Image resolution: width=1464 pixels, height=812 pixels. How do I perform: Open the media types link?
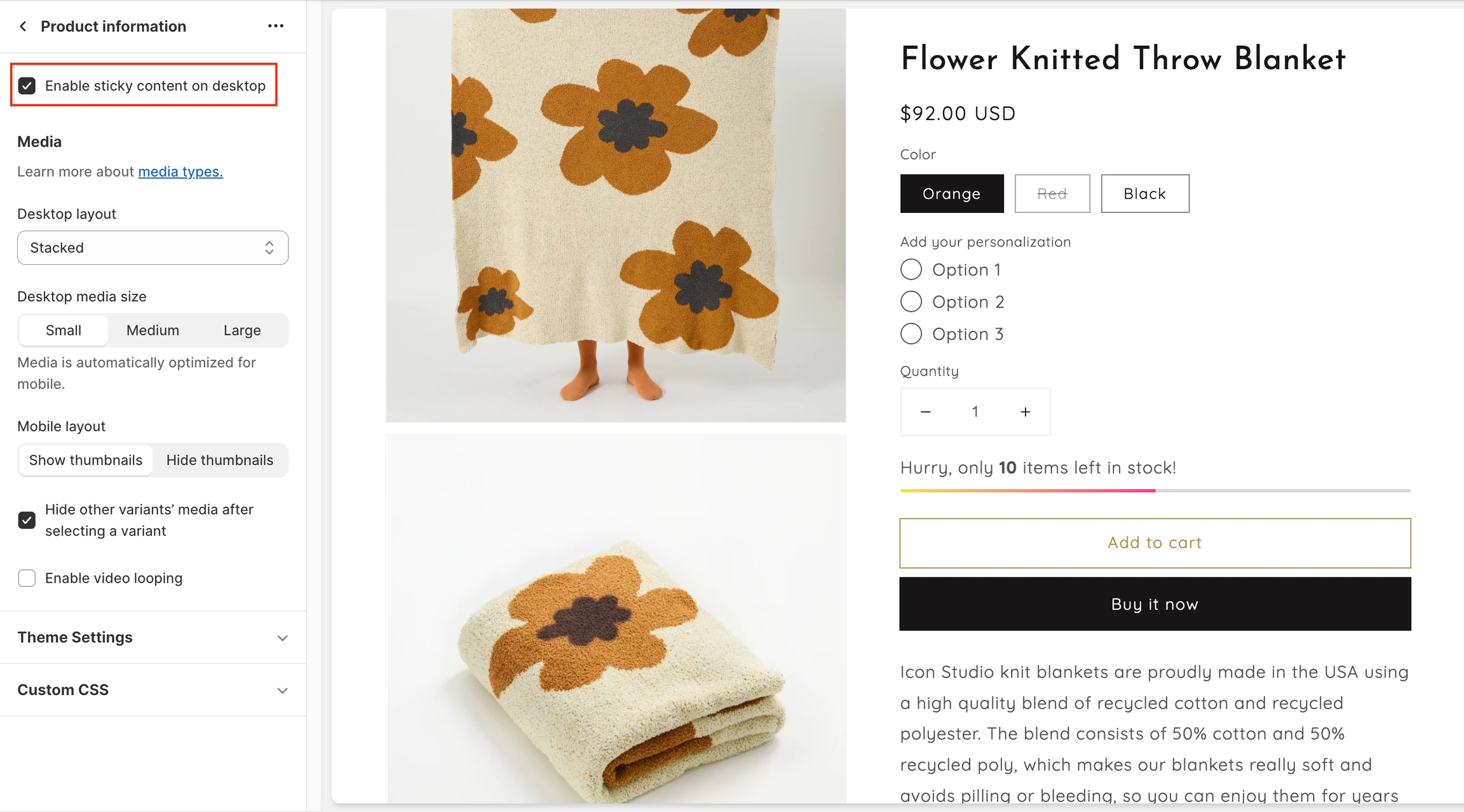[x=180, y=172]
